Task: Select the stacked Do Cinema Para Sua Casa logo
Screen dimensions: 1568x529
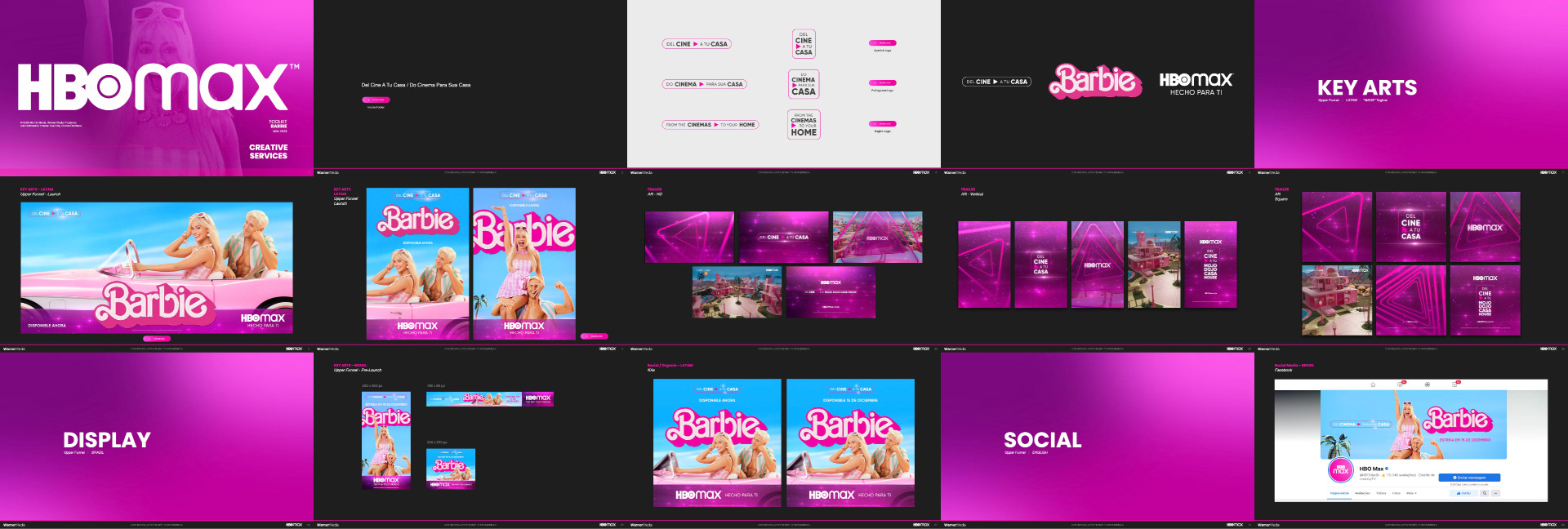Action: pyautogui.click(x=804, y=84)
